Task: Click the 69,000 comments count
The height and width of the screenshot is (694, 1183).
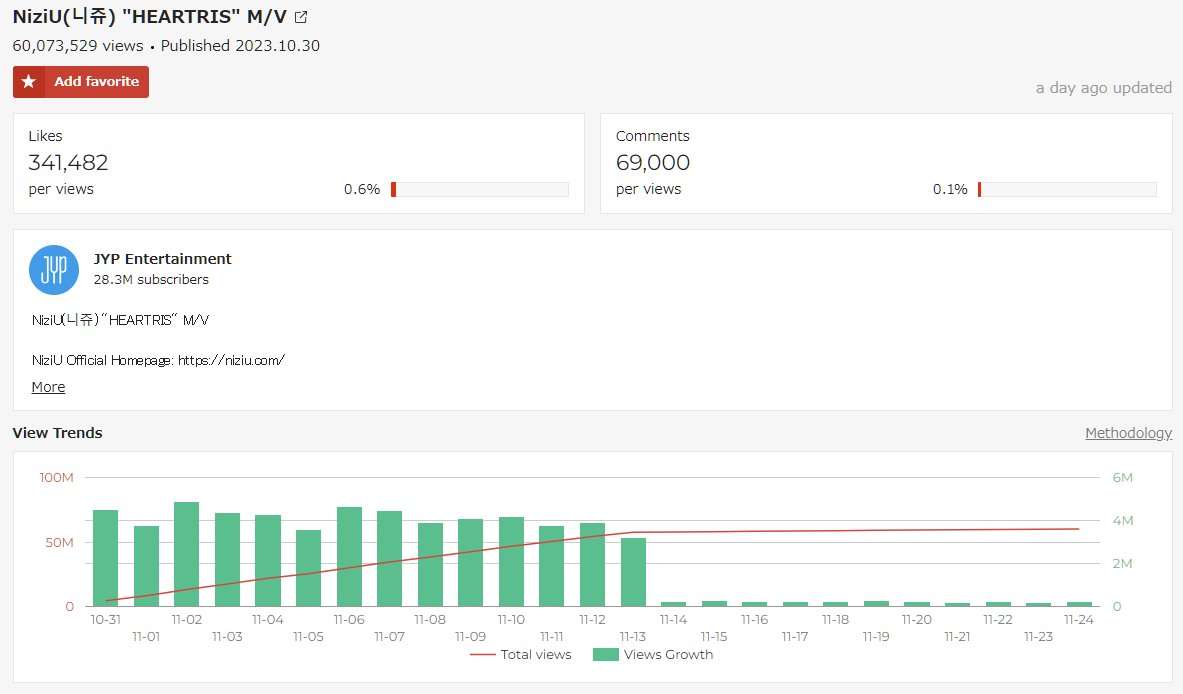Action: click(653, 162)
